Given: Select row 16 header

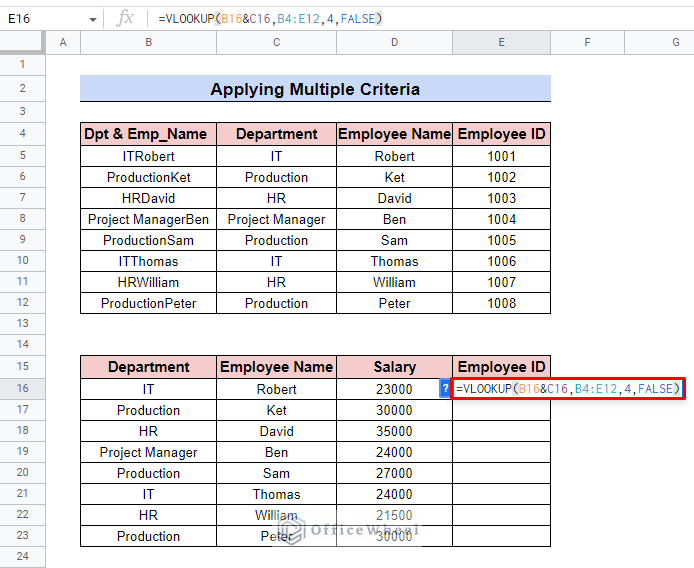Looking at the screenshot, I should [23, 389].
